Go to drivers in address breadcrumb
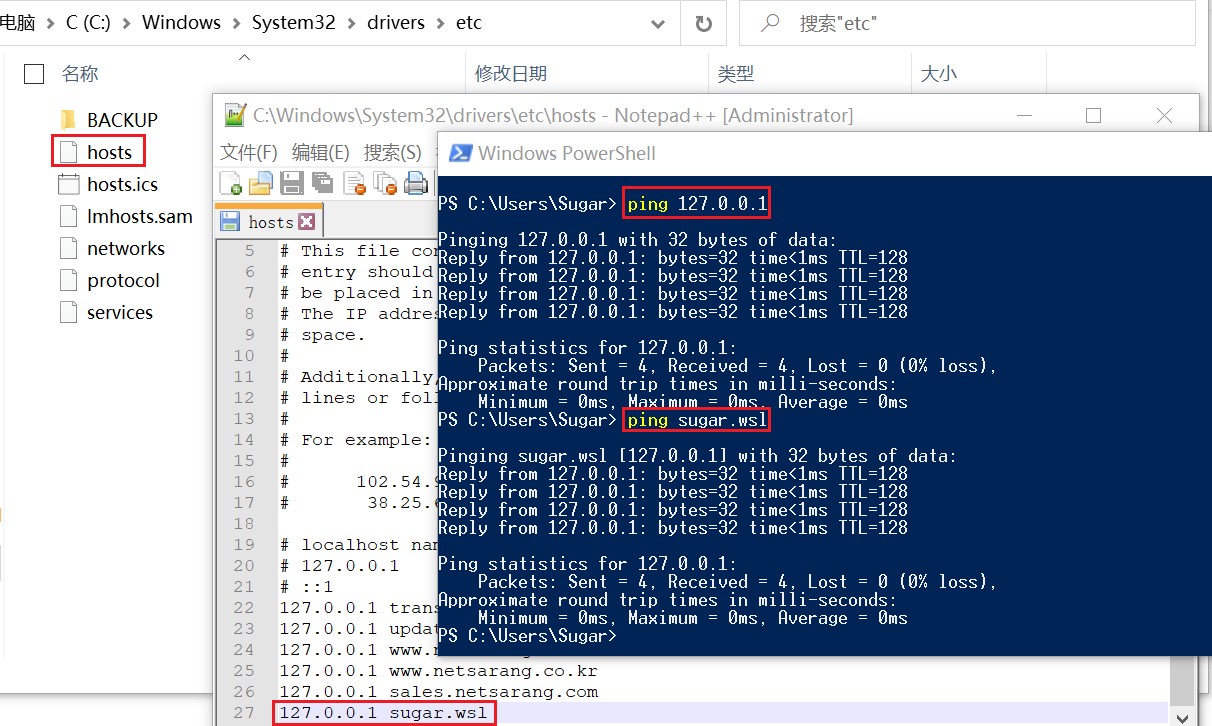Screen dimensions: 1212x726 click(x=395, y=23)
